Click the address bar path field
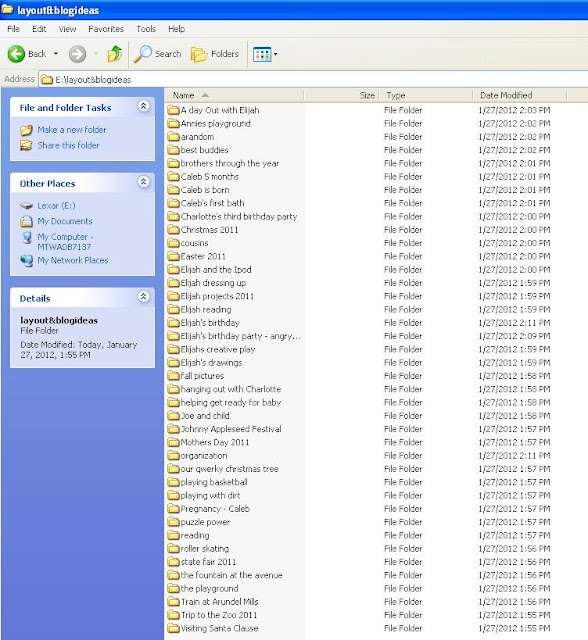 pyautogui.click(x=313, y=80)
